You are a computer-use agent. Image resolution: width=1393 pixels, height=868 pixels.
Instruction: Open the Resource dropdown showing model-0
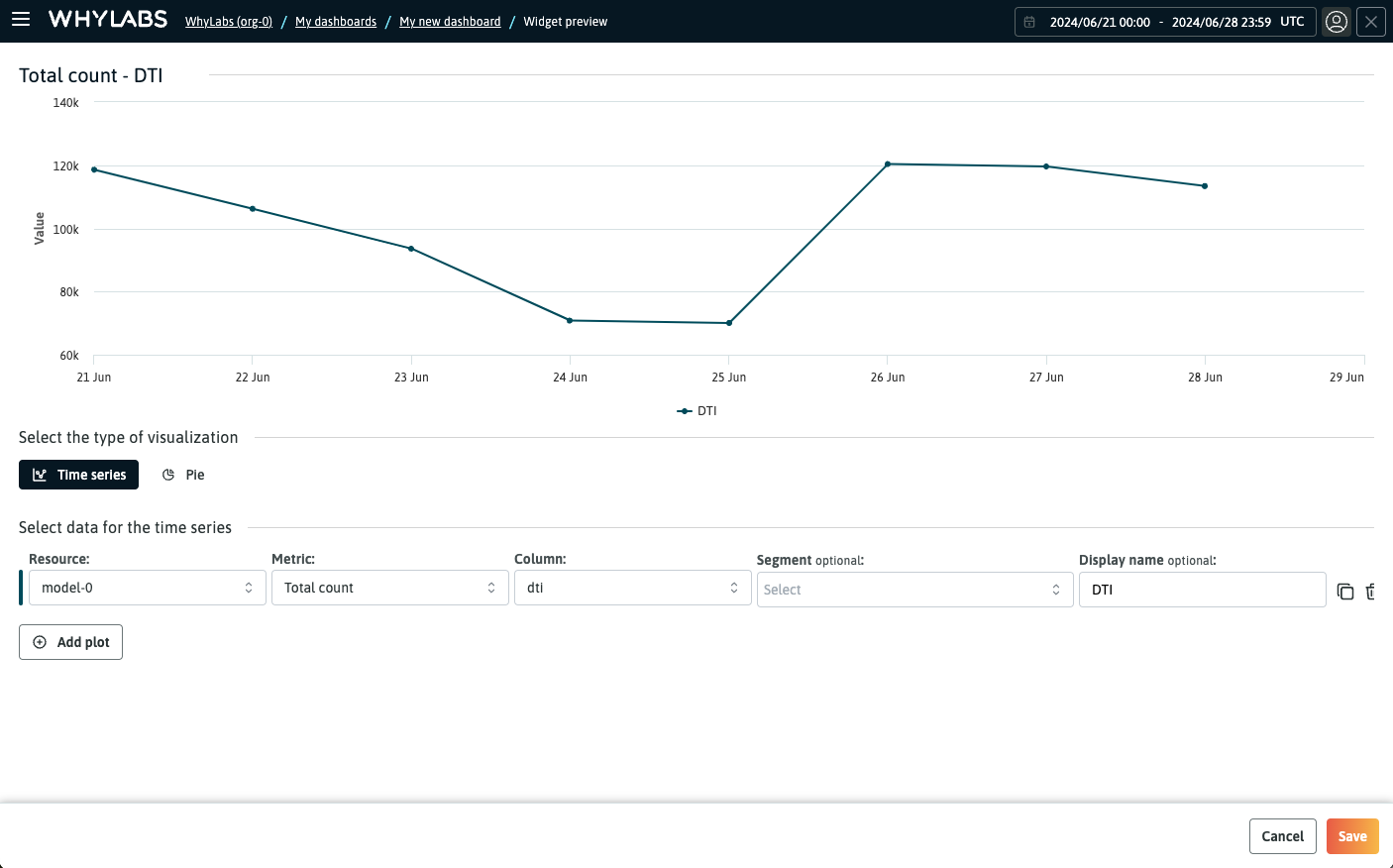[x=147, y=588]
